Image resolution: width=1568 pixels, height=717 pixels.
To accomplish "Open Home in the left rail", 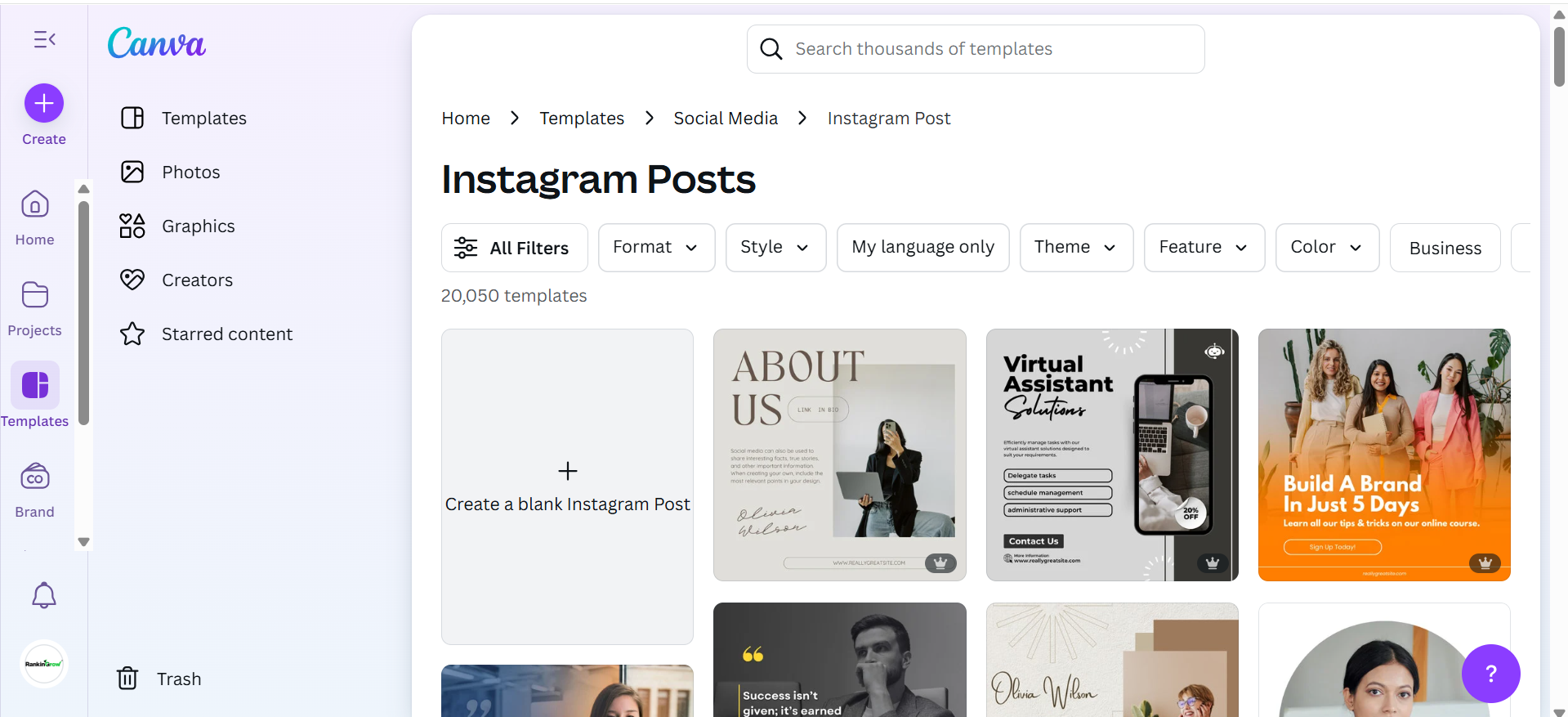I will [34, 217].
